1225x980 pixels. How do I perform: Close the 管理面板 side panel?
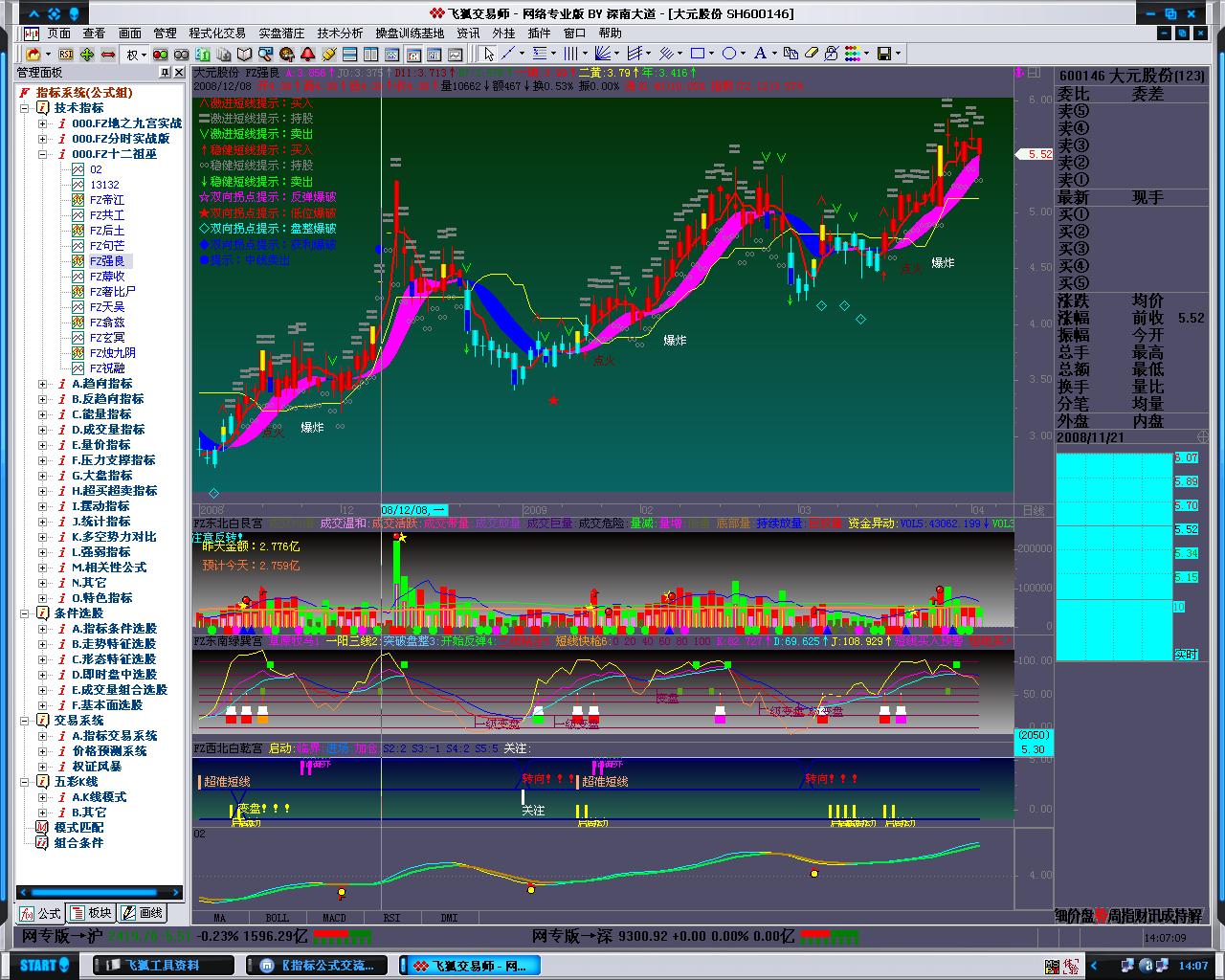[x=178, y=73]
